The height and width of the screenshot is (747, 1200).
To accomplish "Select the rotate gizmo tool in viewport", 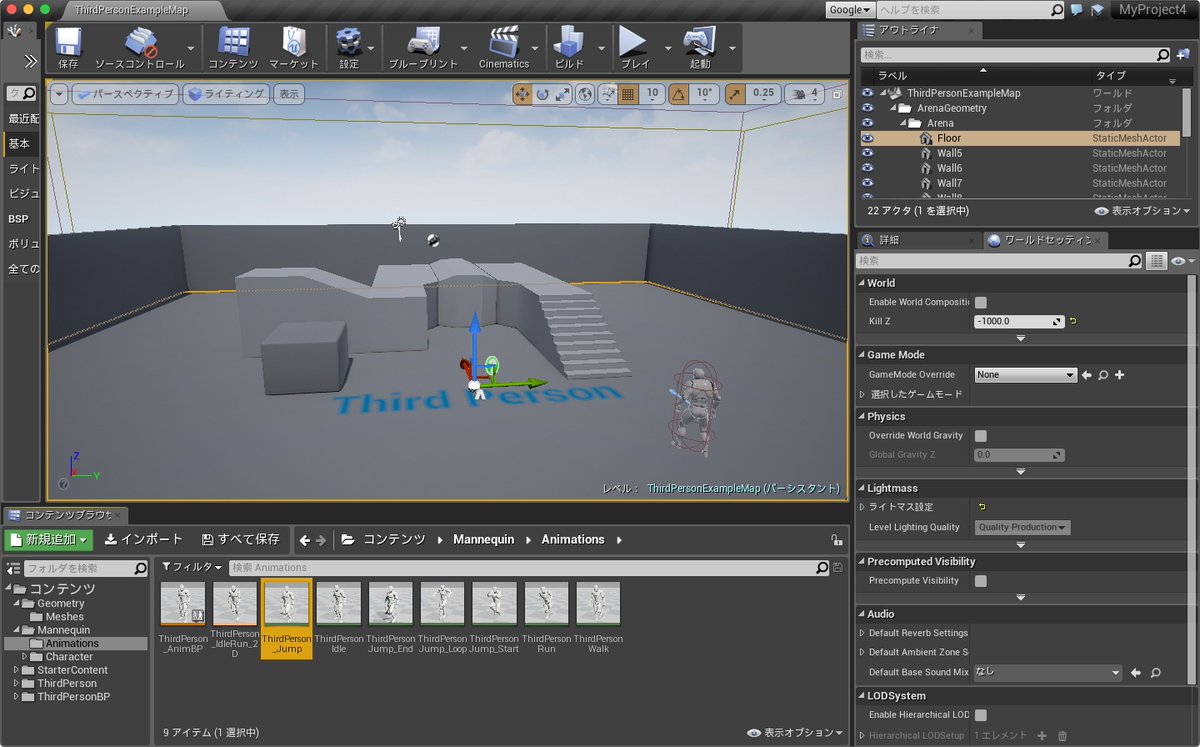I will point(542,94).
